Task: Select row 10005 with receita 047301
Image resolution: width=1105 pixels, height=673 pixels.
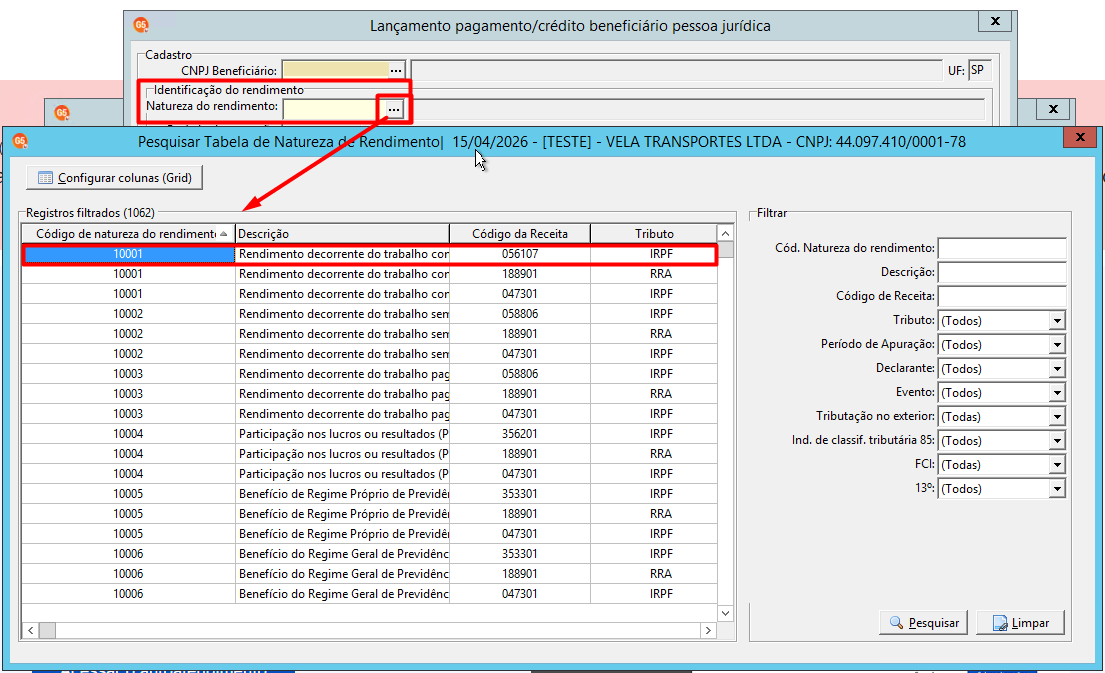Action: coord(369,533)
